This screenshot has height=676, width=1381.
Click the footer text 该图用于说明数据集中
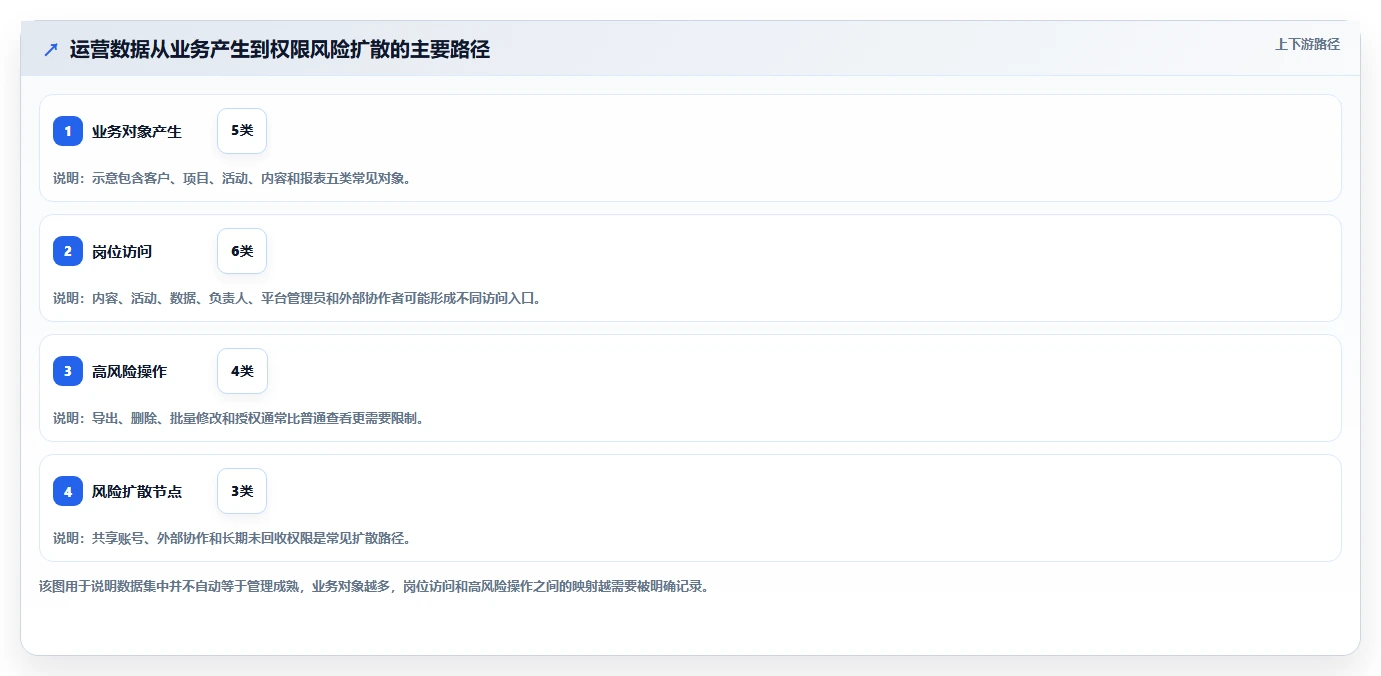(x=374, y=586)
